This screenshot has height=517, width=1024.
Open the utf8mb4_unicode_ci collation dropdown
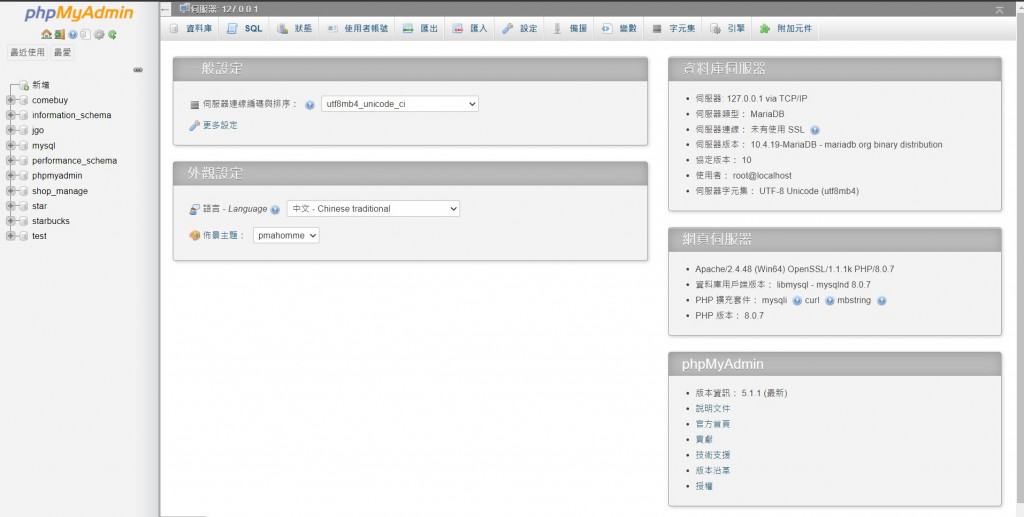[400, 104]
